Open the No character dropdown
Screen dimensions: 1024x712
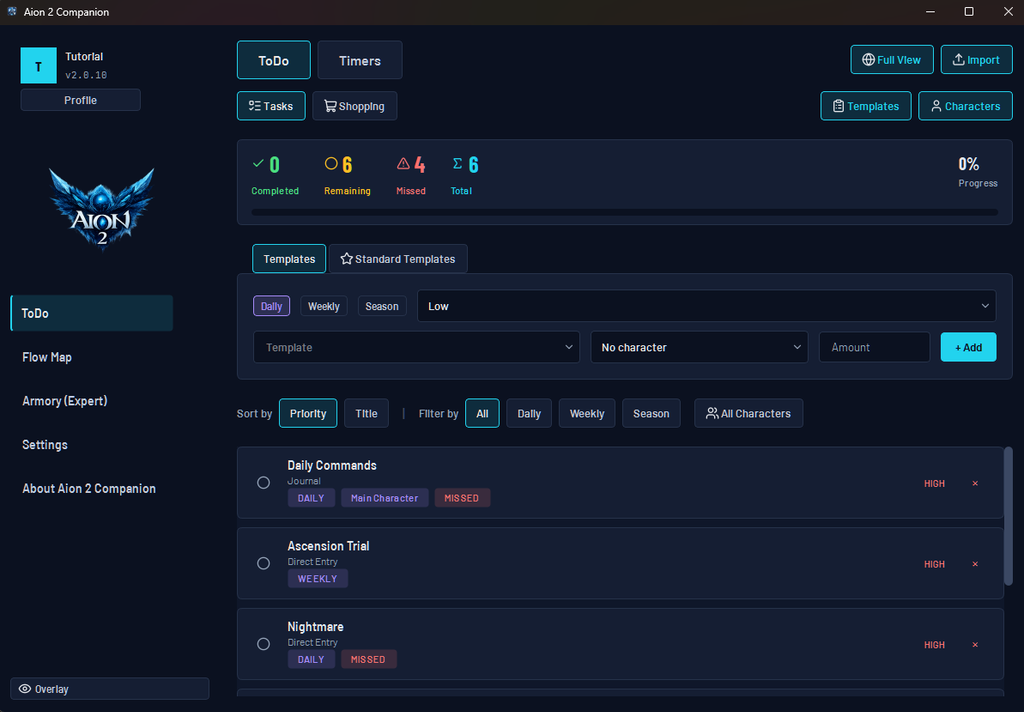[699, 347]
